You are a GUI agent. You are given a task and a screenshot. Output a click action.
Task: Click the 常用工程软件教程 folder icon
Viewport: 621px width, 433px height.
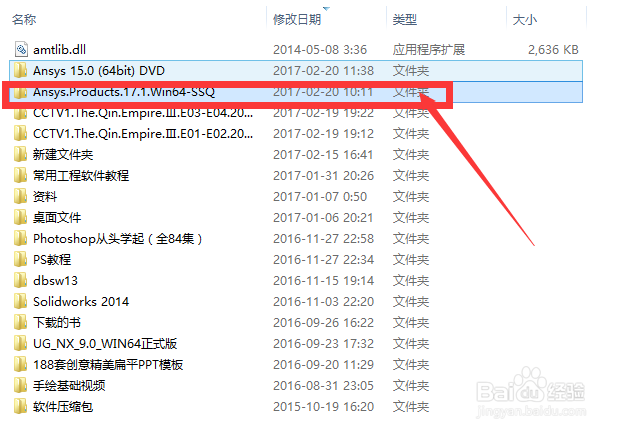coord(20,175)
